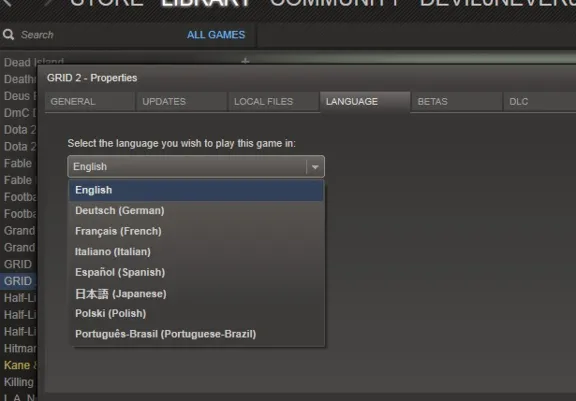
Task: Click the language combo box showing English
Action: coord(196,167)
